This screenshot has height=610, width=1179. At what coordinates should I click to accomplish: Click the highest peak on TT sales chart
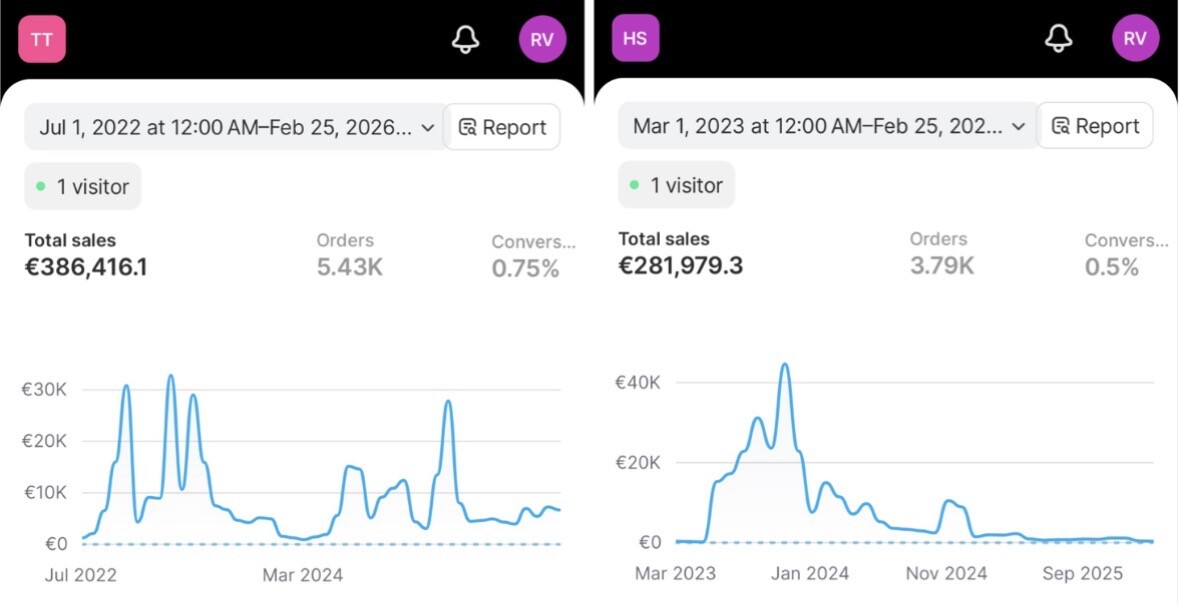pos(171,375)
